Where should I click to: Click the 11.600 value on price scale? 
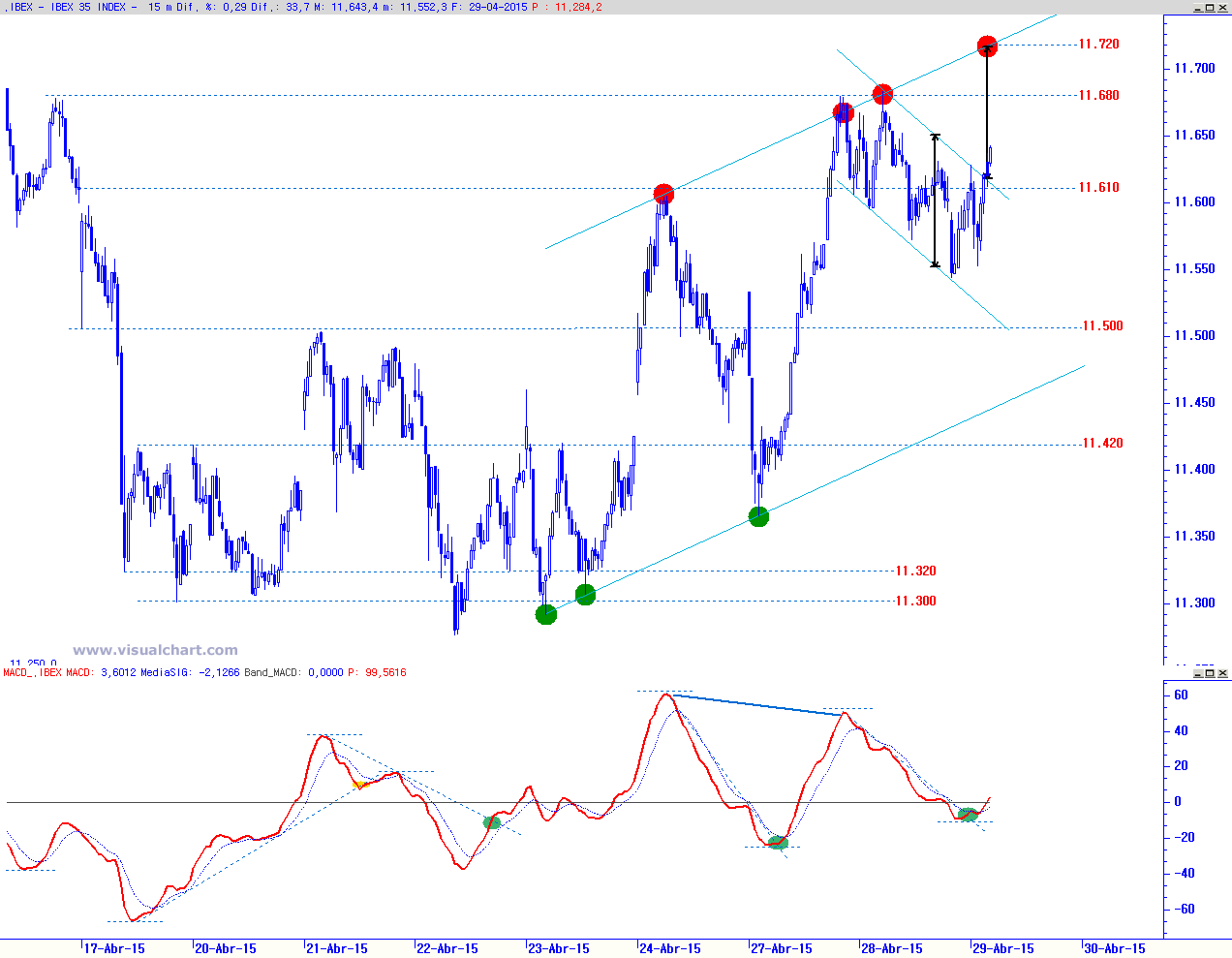click(1194, 201)
